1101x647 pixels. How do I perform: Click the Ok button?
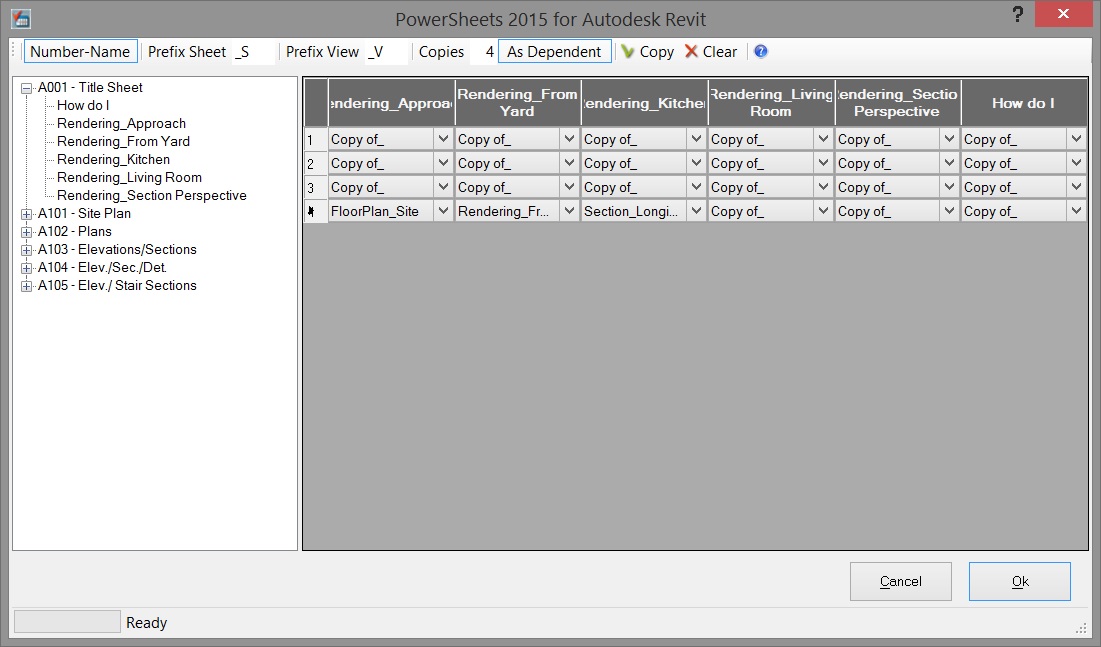pyautogui.click(x=1020, y=581)
